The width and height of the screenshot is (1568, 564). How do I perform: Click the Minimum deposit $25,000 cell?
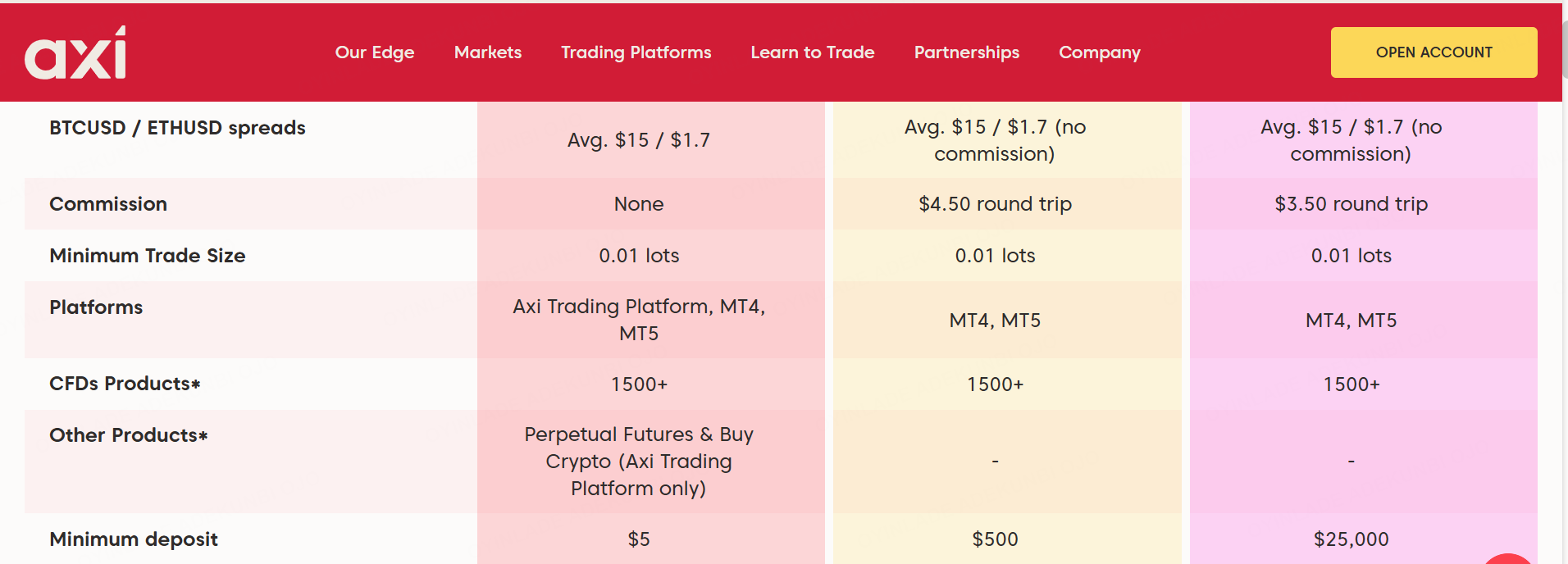coord(1351,539)
